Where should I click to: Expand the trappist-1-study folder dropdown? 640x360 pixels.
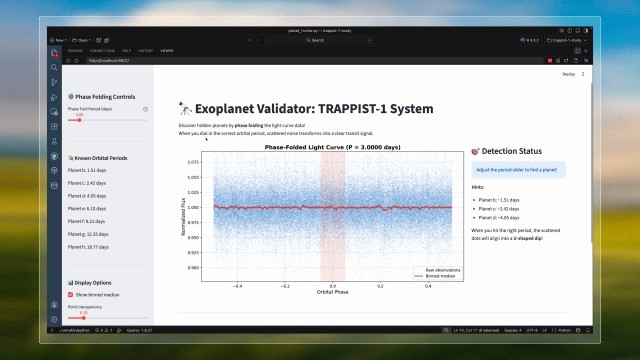coord(567,40)
